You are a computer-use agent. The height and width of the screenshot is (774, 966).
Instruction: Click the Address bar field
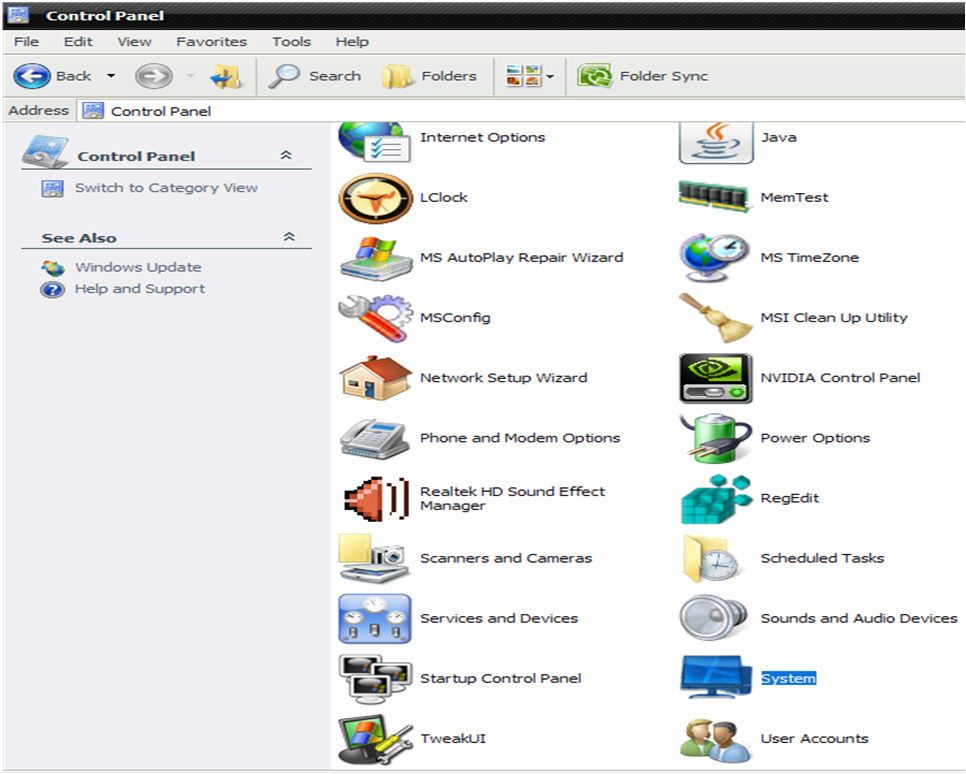pyautogui.click(x=521, y=111)
